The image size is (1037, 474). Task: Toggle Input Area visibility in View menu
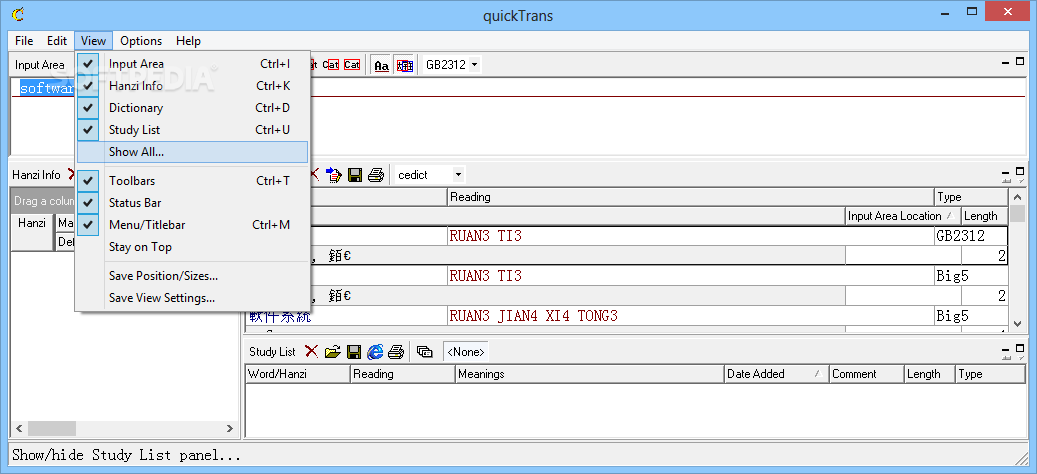pos(192,63)
